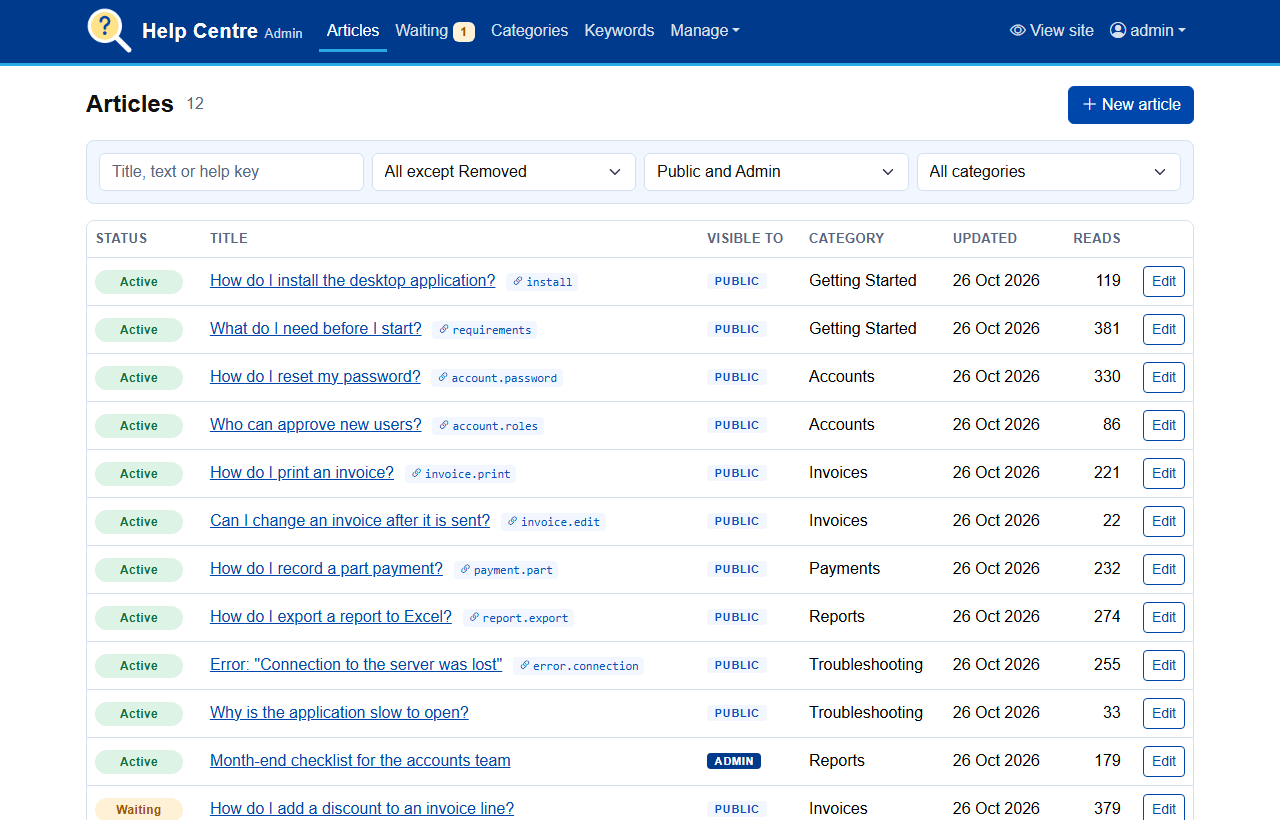This screenshot has width=1280, height=820.
Task: Edit the 'record a part payment' article
Action: pos(1164,570)
